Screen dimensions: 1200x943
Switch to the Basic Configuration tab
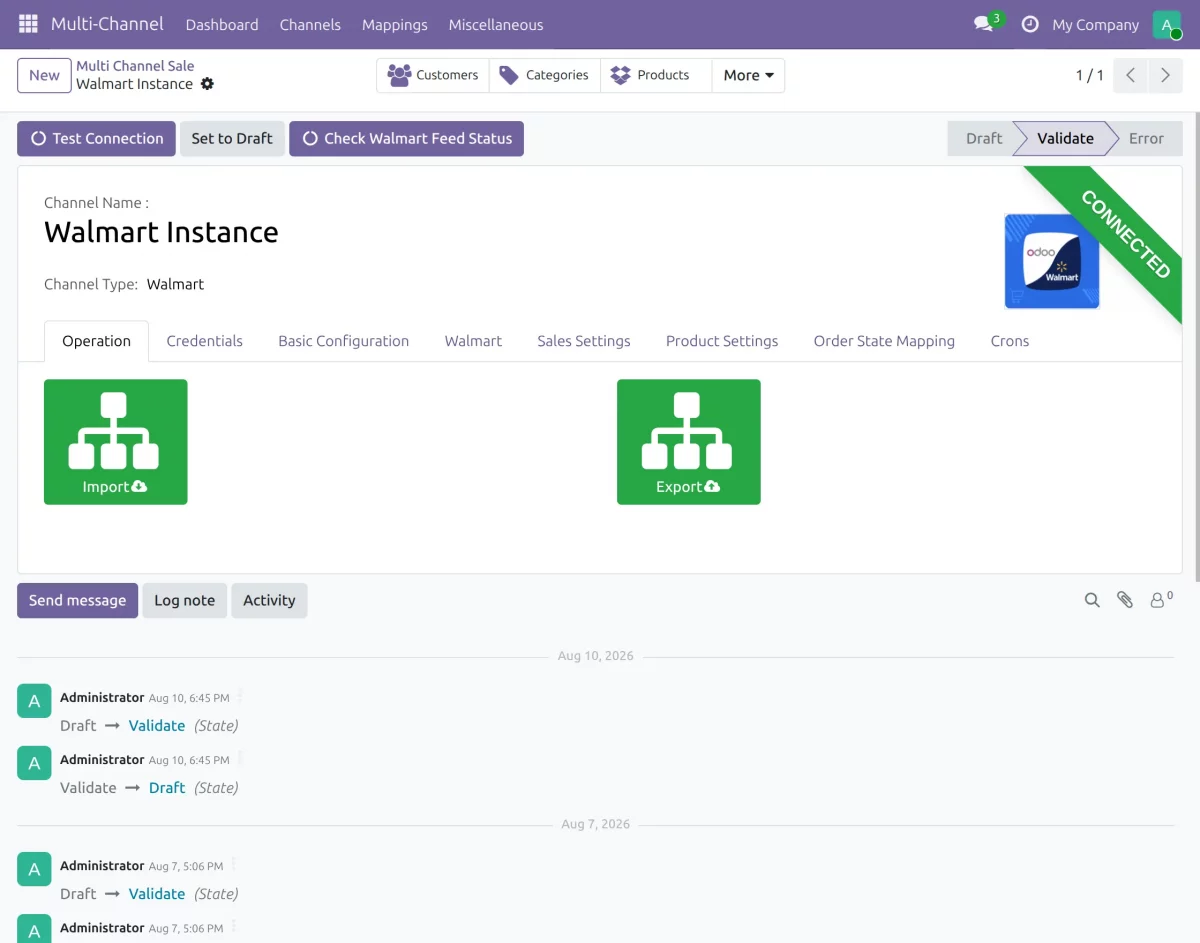343,341
